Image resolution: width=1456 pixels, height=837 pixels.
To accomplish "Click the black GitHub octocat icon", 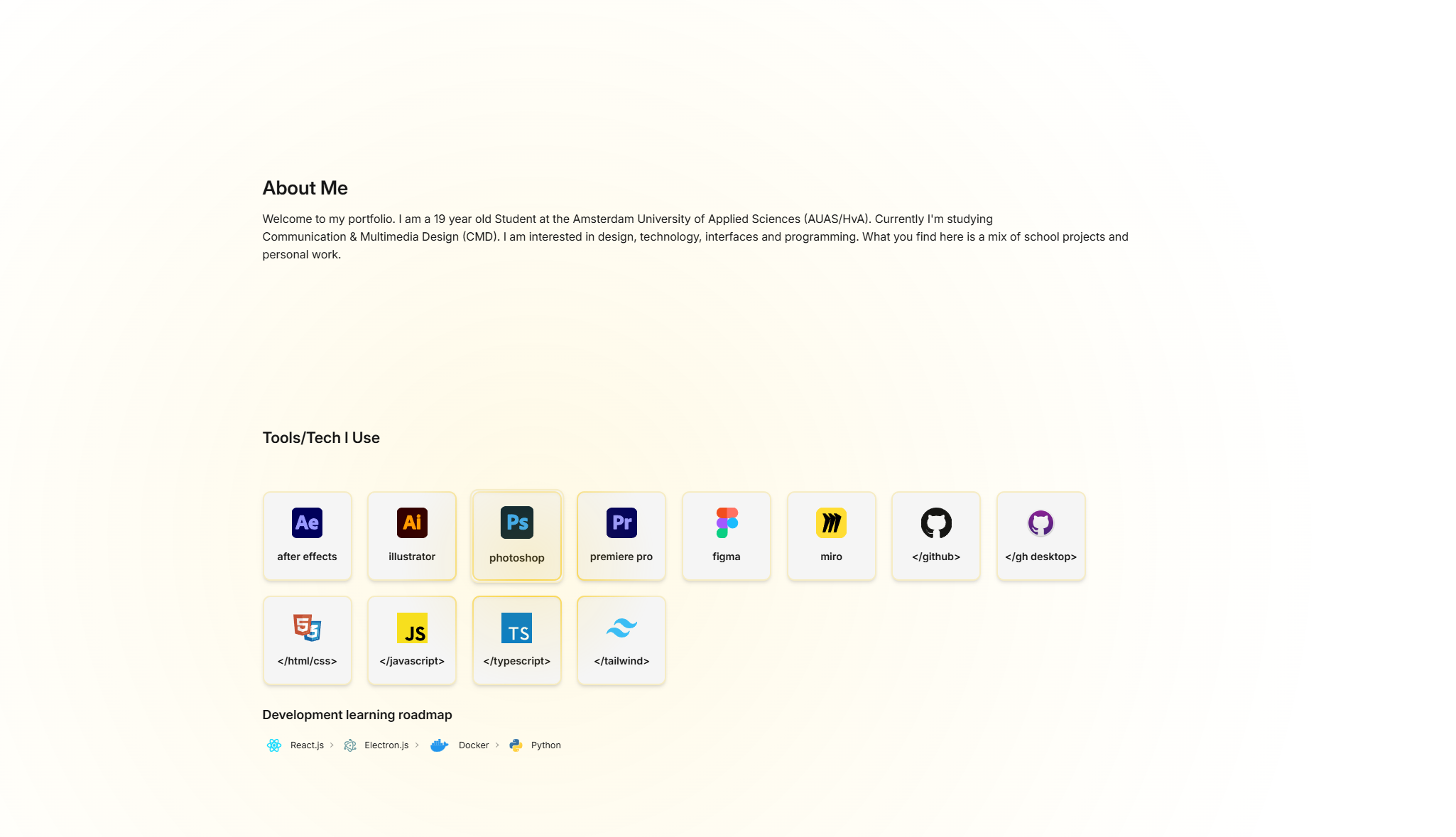I will point(936,523).
